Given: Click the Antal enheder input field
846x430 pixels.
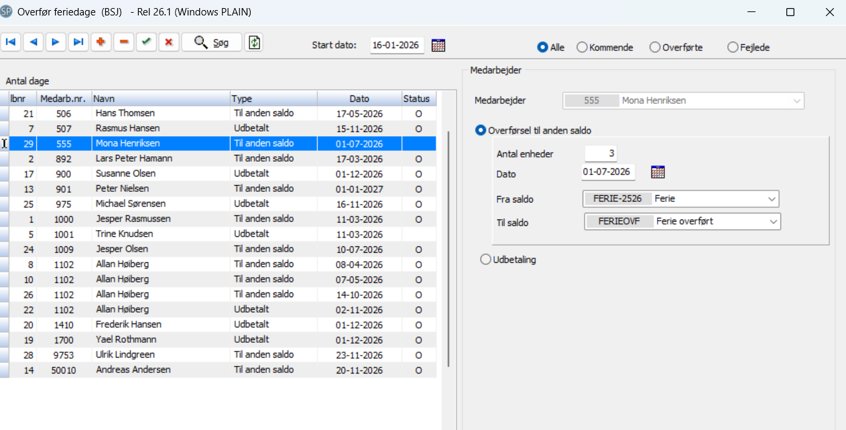Looking at the screenshot, I should 601,154.
